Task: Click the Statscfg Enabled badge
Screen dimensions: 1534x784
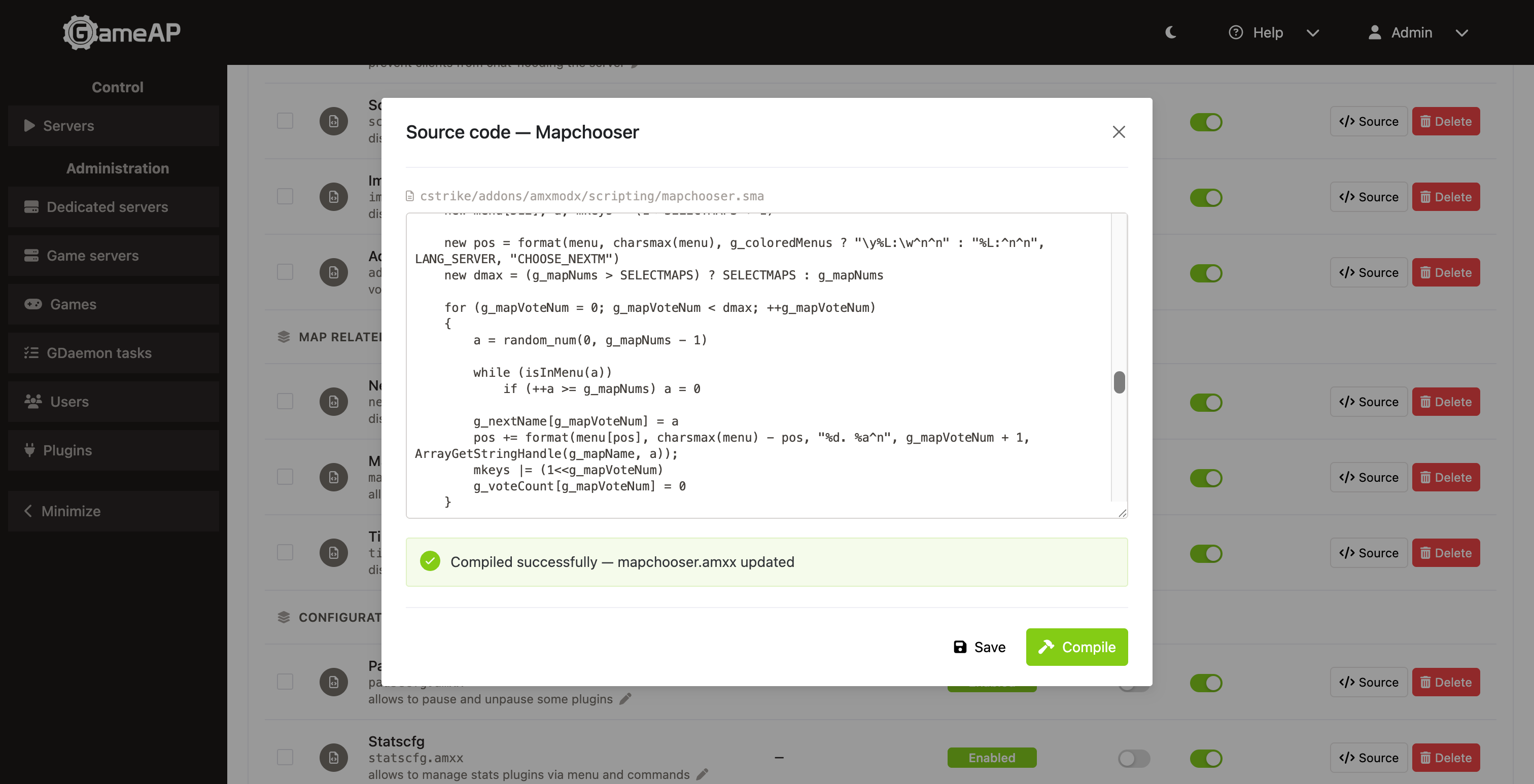Action: tap(992, 757)
